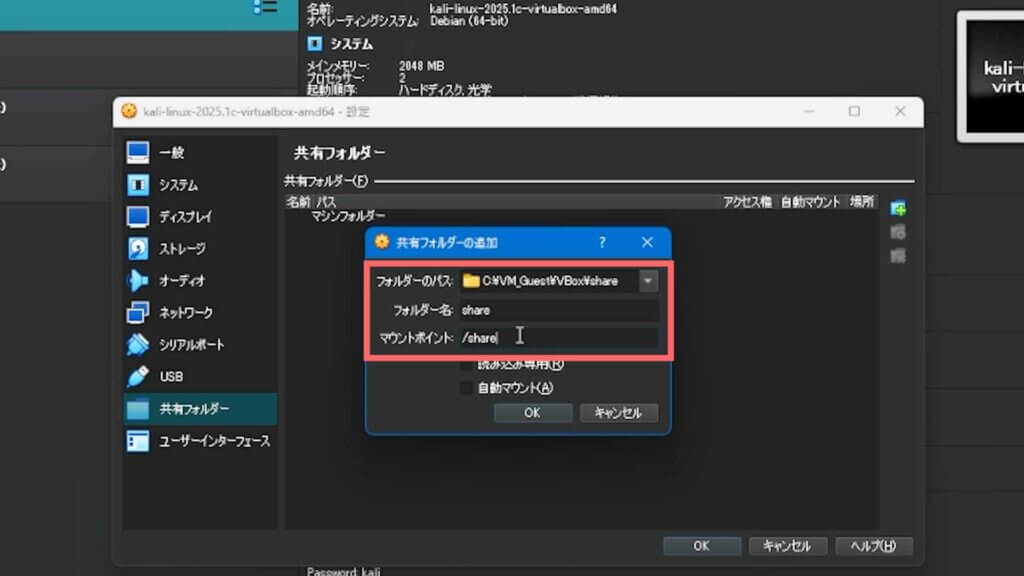Click the VM list menu icon in manager
This screenshot has height=576, width=1024.
click(265, 7)
